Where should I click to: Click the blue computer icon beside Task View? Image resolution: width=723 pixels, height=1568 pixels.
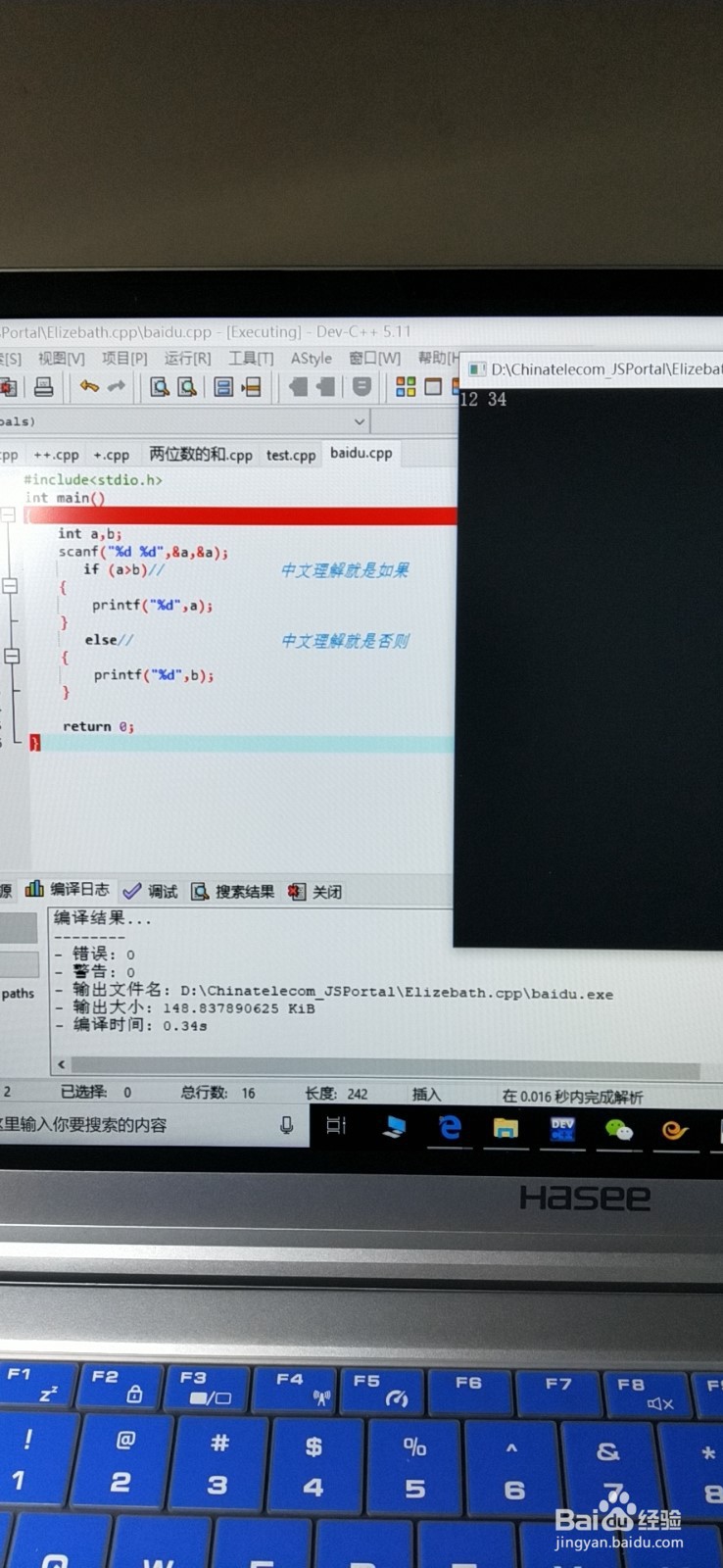tap(394, 1127)
